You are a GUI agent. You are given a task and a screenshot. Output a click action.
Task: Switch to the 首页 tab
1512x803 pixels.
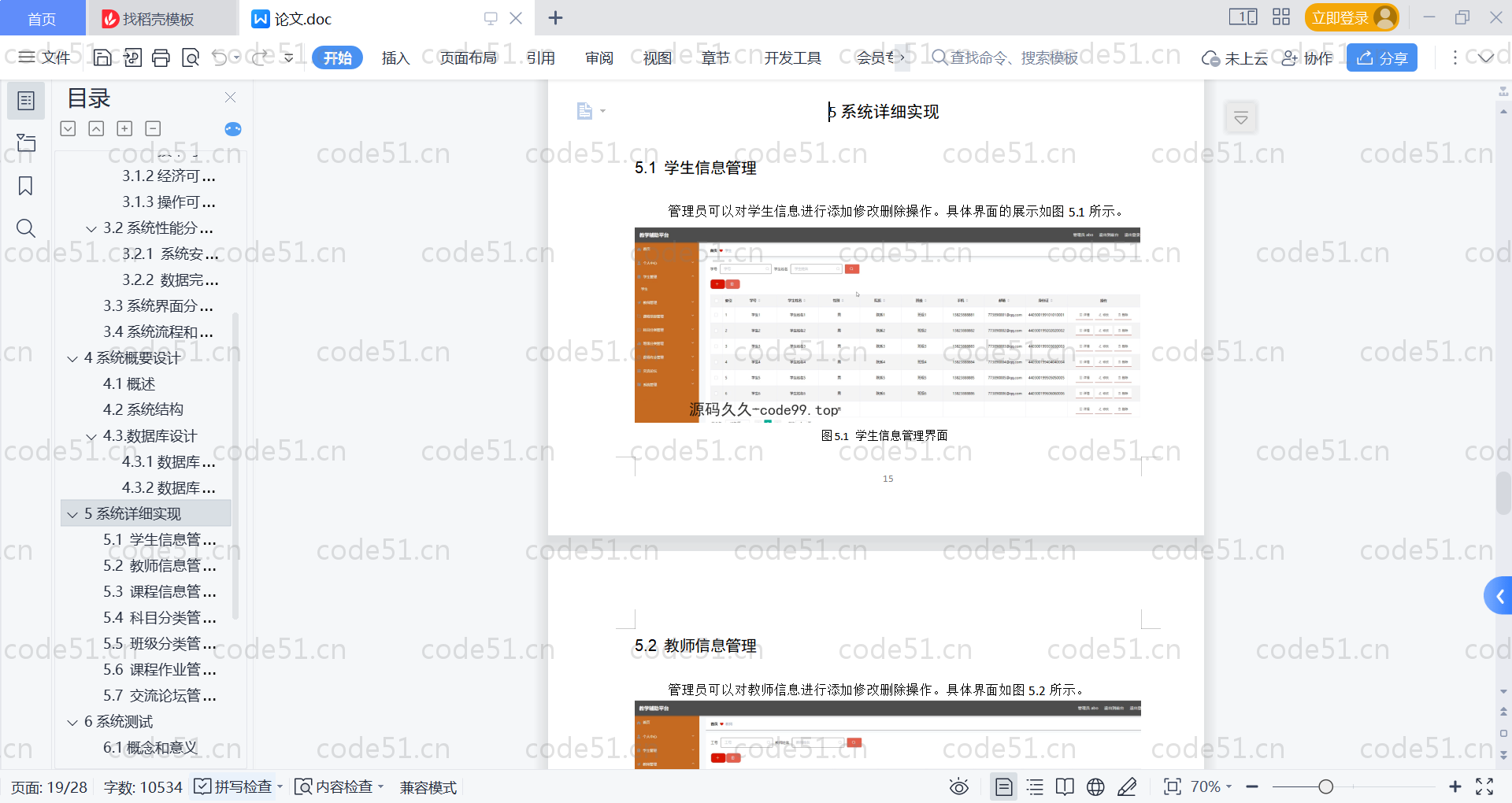[x=42, y=18]
